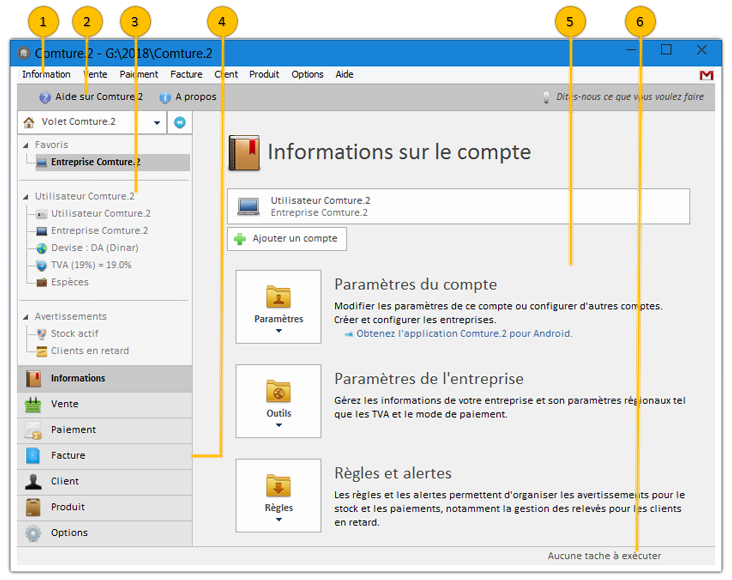Click the Gmail icon in menu bar

(707, 75)
